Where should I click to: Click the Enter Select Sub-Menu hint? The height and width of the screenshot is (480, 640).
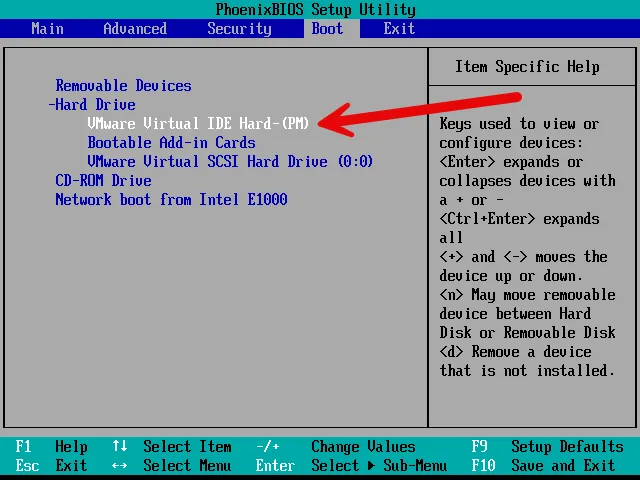[351, 465]
